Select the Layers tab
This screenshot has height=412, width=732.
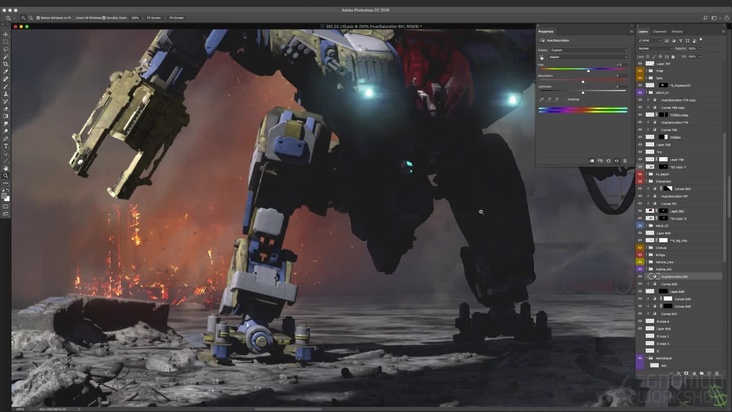(643, 32)
